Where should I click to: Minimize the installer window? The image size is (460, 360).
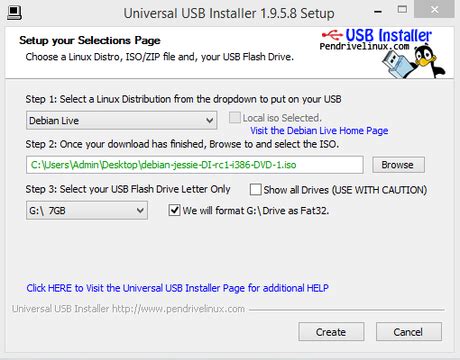(x=378, y=11)
